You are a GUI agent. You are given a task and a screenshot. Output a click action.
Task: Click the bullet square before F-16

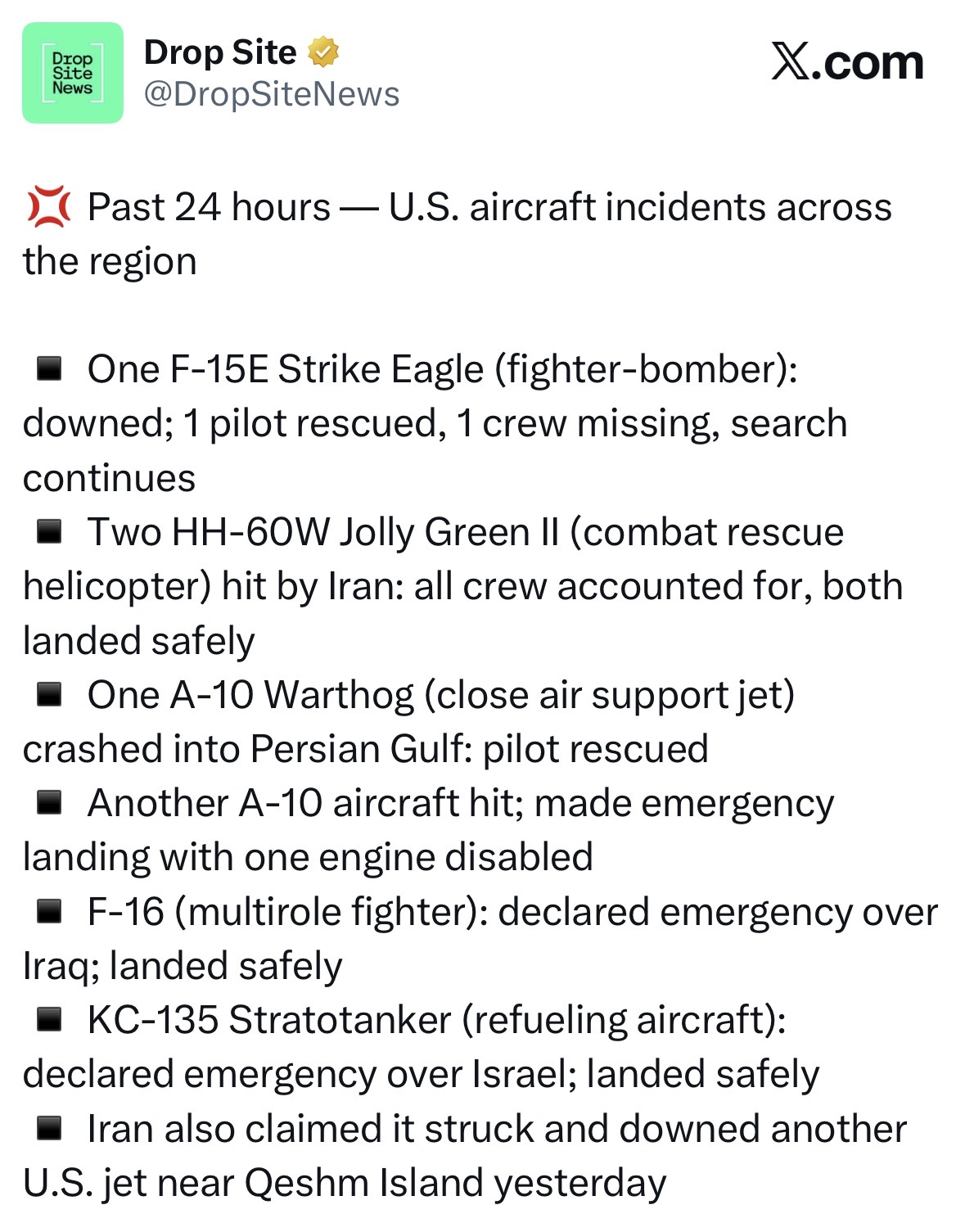coord(50,911)
